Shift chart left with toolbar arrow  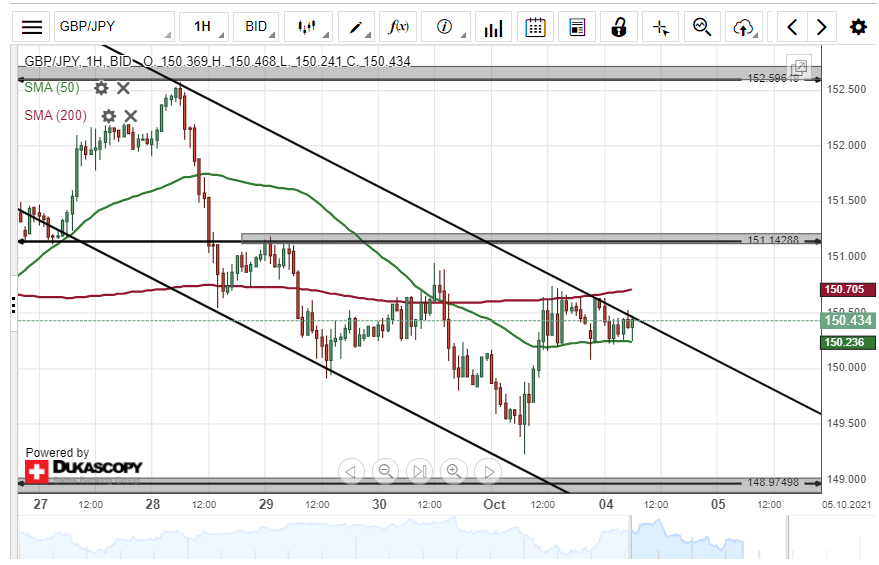[x=792, y=26]
